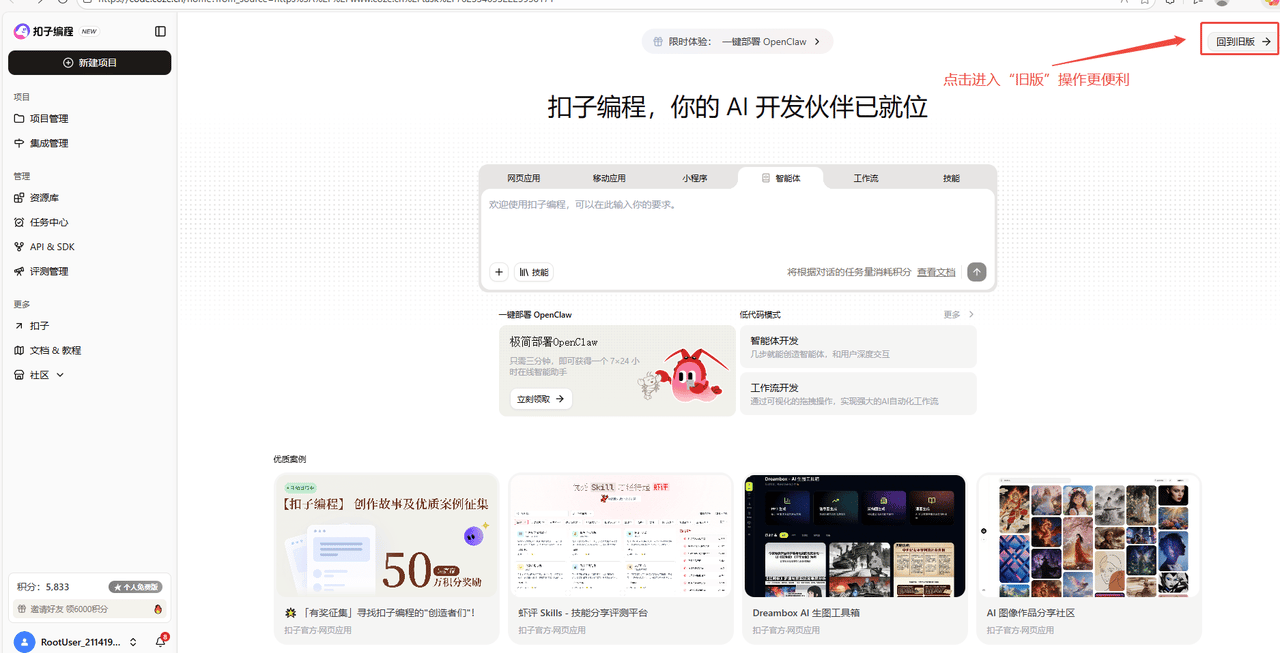
Task: Click the RootUser avatar icon
Action: [24, 642]
